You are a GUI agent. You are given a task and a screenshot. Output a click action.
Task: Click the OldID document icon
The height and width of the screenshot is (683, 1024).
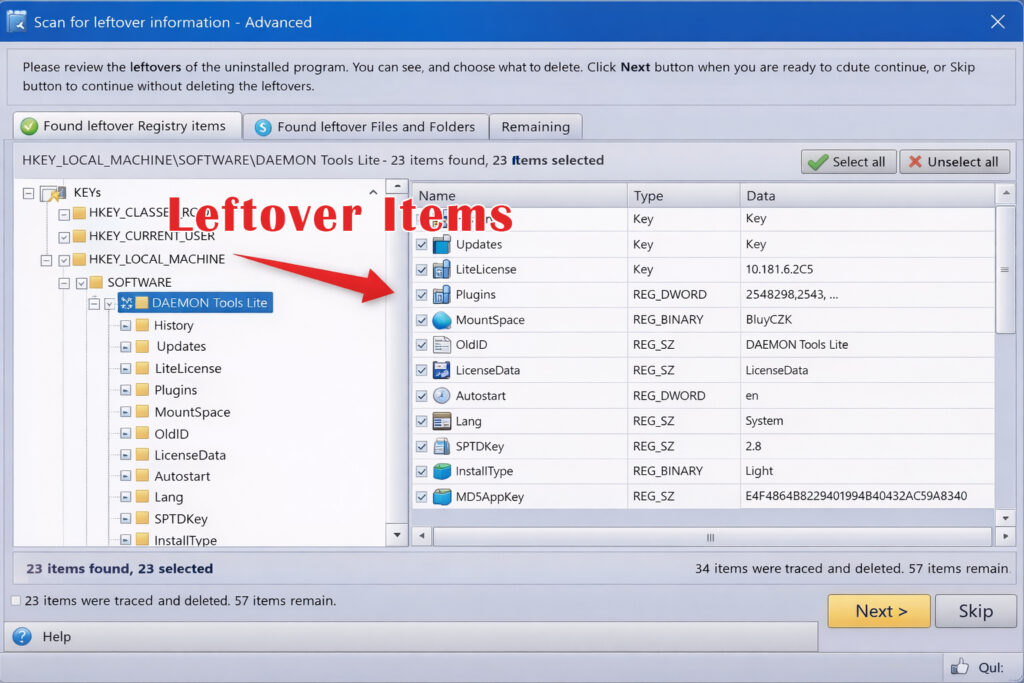click(442, 345)
